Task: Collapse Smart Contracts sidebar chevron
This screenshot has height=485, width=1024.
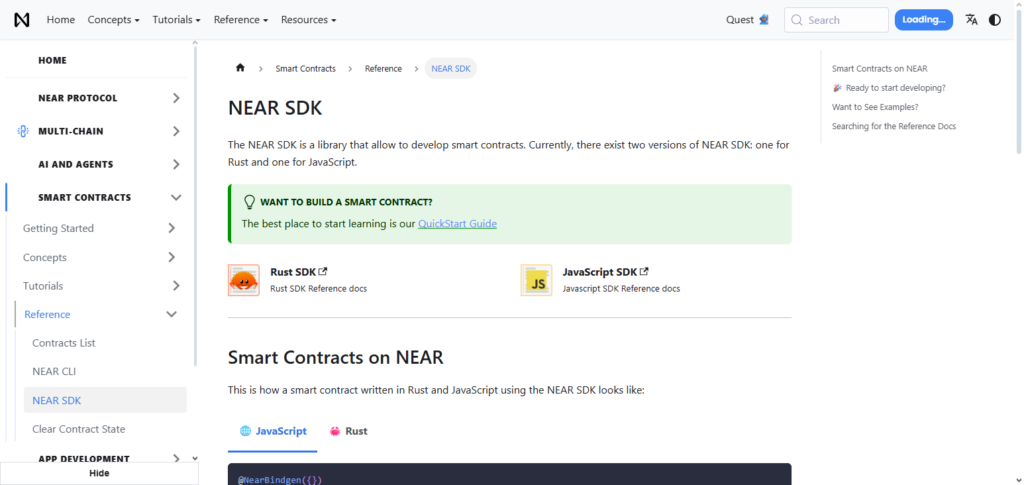Action: coord(176,197)
